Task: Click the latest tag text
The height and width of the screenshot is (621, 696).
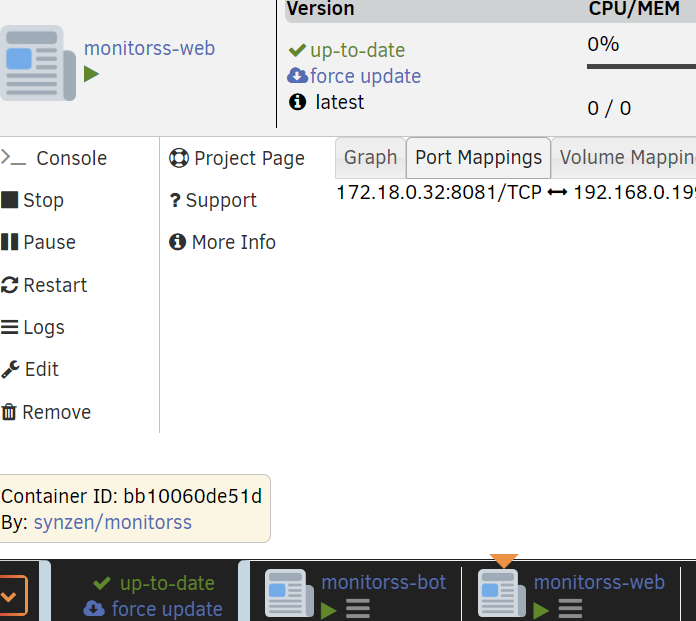Action: [x=340, y=102]
